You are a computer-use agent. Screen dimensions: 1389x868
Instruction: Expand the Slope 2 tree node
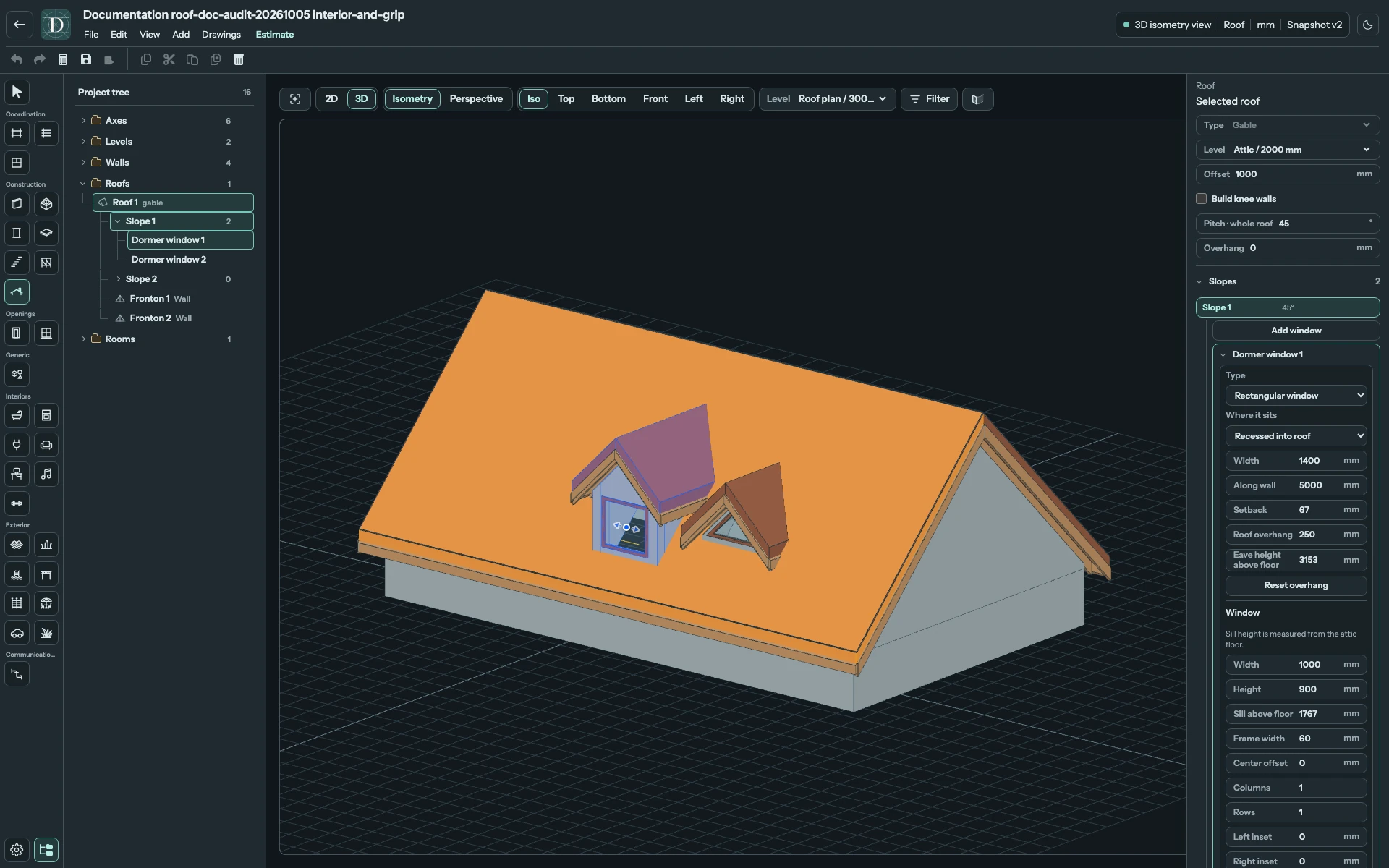119,278
